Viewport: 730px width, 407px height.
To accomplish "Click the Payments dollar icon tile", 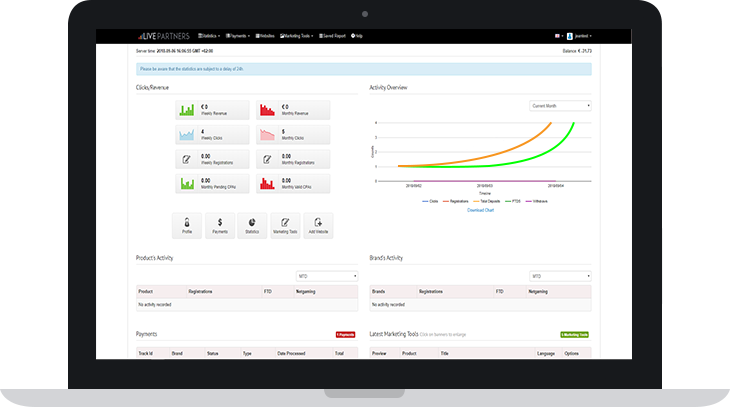I will [x=220, y=225].
